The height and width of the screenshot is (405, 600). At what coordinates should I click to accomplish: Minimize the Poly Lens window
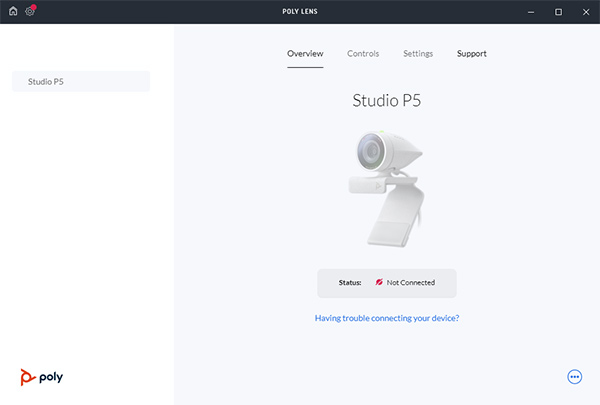[x=531, y=12]
